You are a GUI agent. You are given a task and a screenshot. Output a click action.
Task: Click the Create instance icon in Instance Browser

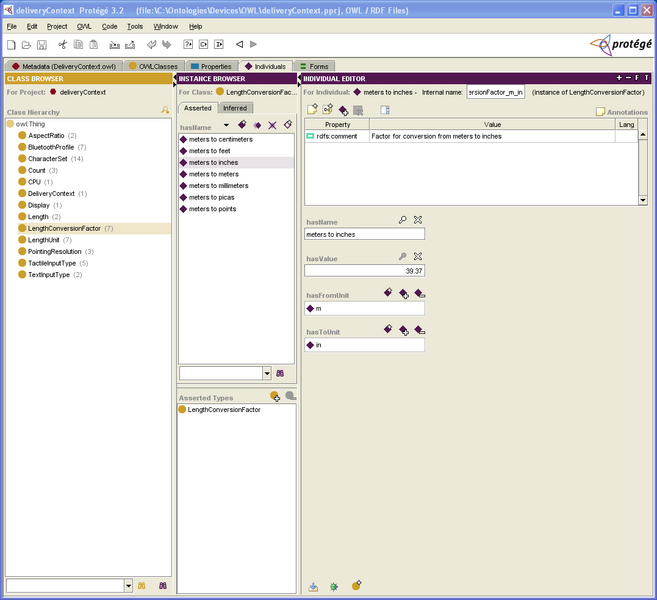coord(242,124)
